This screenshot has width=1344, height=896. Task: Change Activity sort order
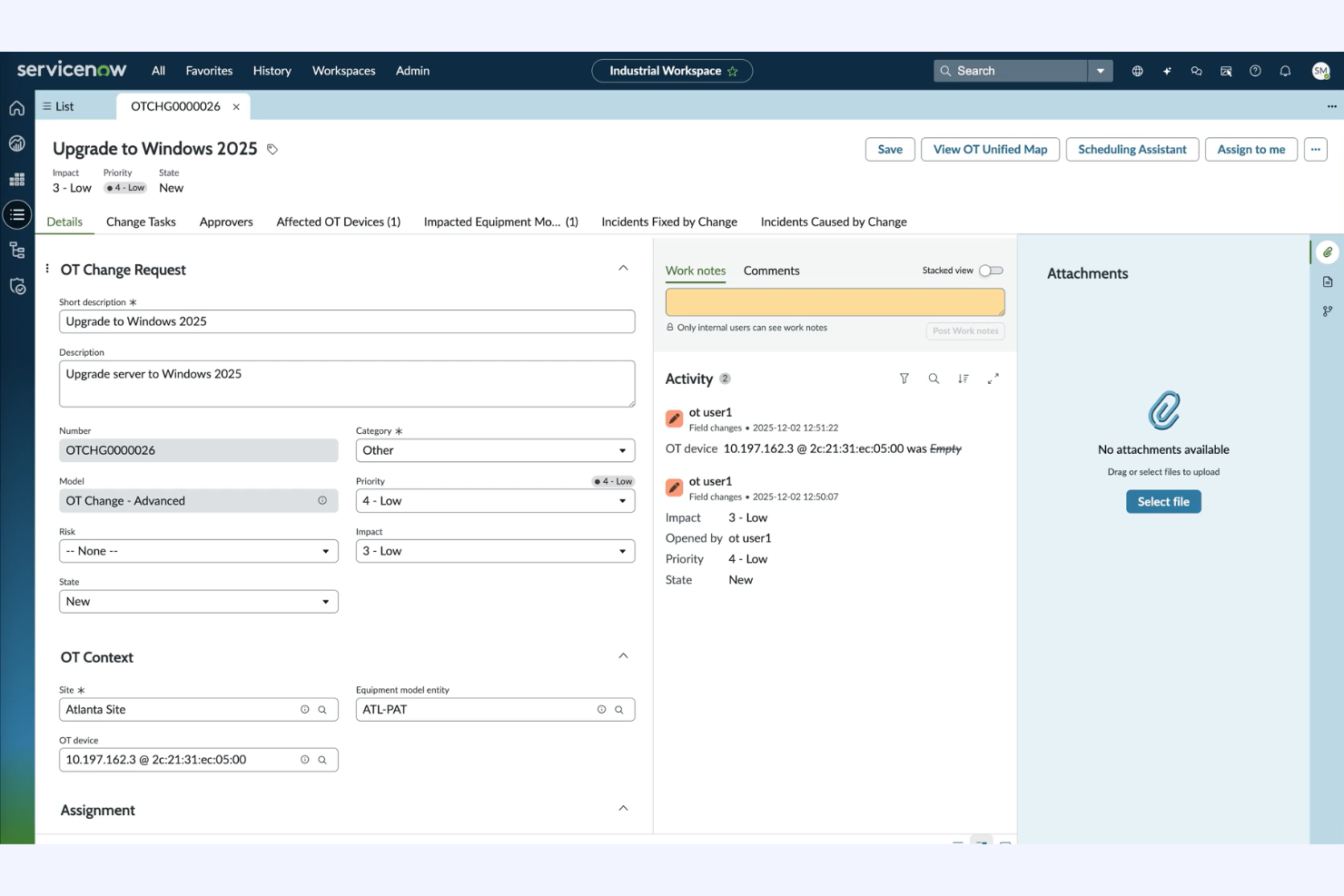(964, 379)
